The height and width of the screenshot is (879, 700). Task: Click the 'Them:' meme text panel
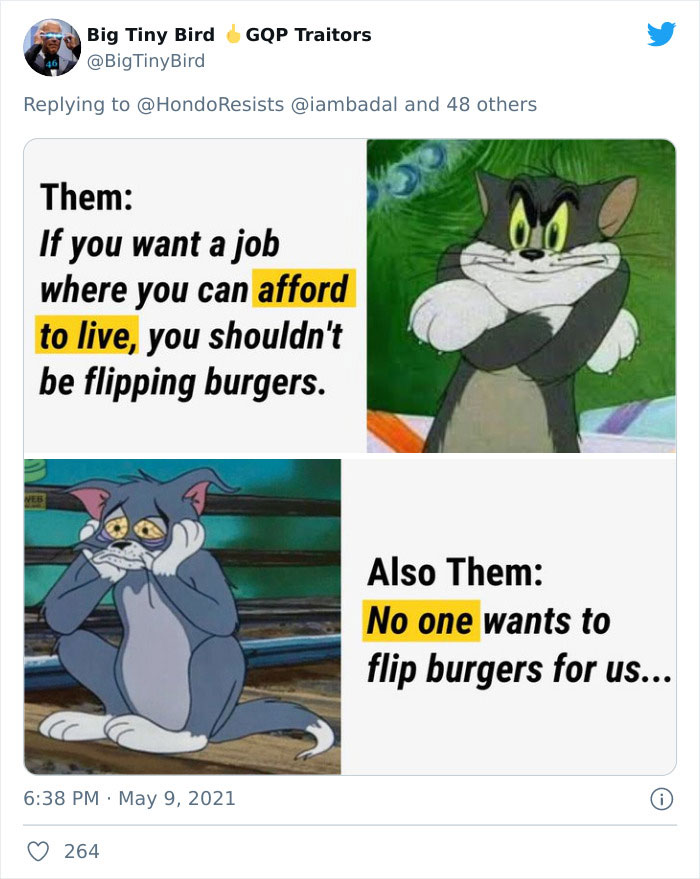(x=195, y=296)
